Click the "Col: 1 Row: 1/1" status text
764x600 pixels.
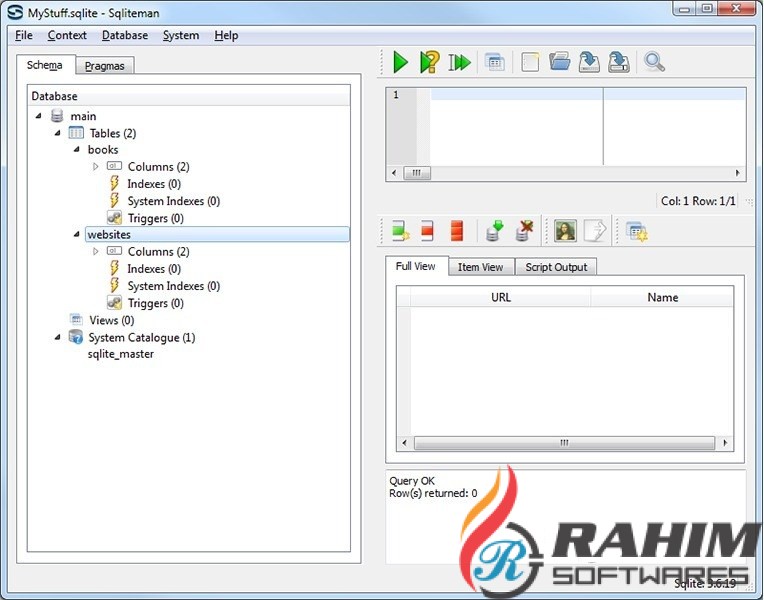[x=698, y=201]
